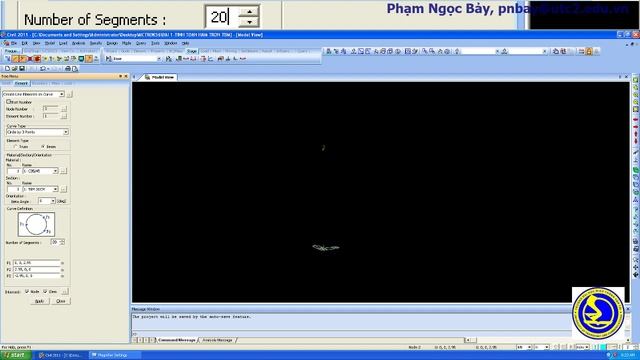
Task: Switch to Magnifier Settings taskbar button
Action: click(114, 356)
